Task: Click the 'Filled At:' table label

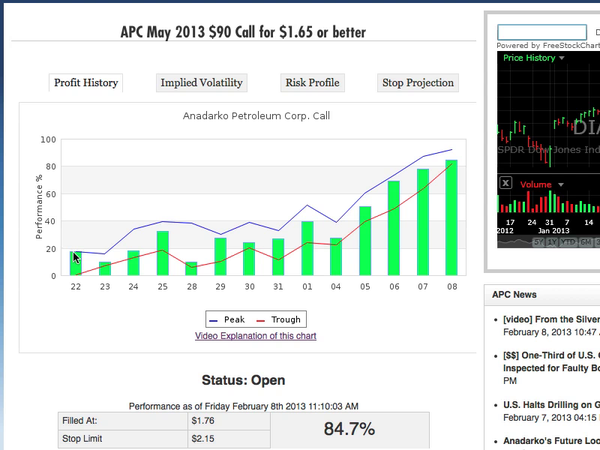Action: [x=80, y=421]
